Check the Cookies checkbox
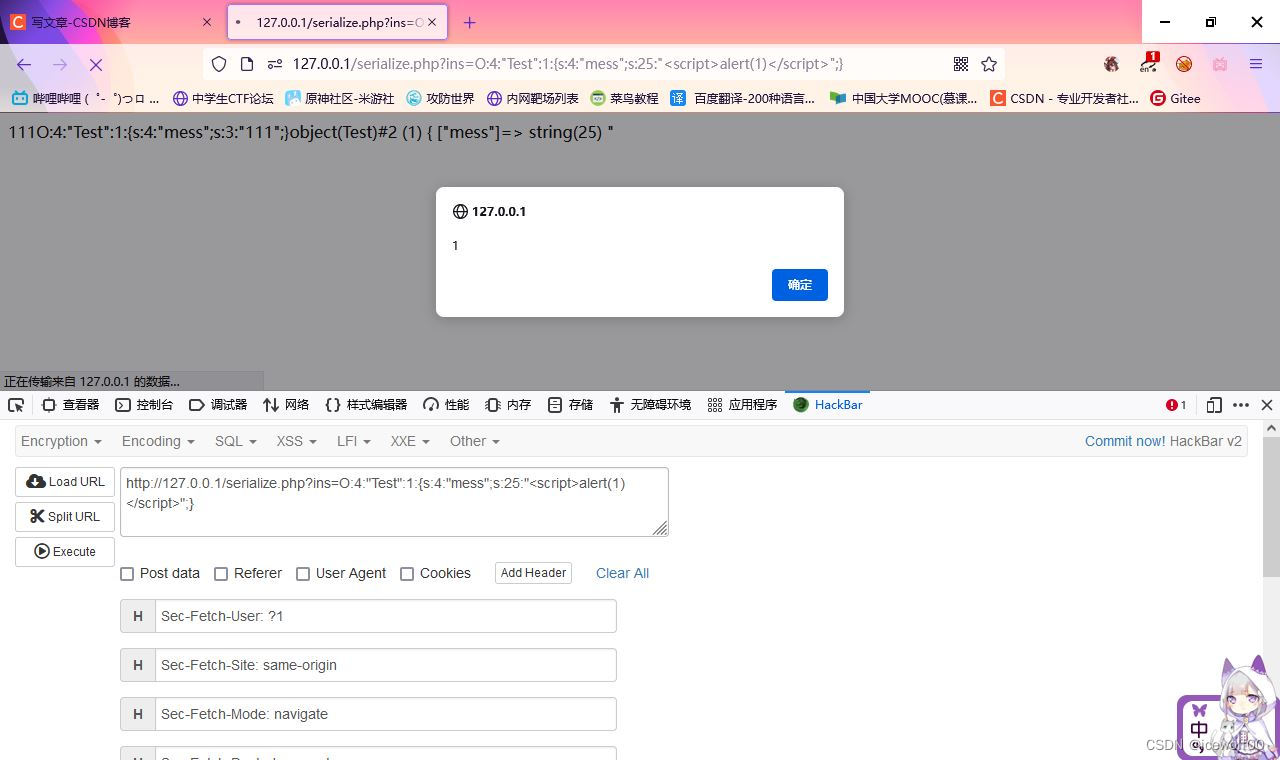 point(407,574)
